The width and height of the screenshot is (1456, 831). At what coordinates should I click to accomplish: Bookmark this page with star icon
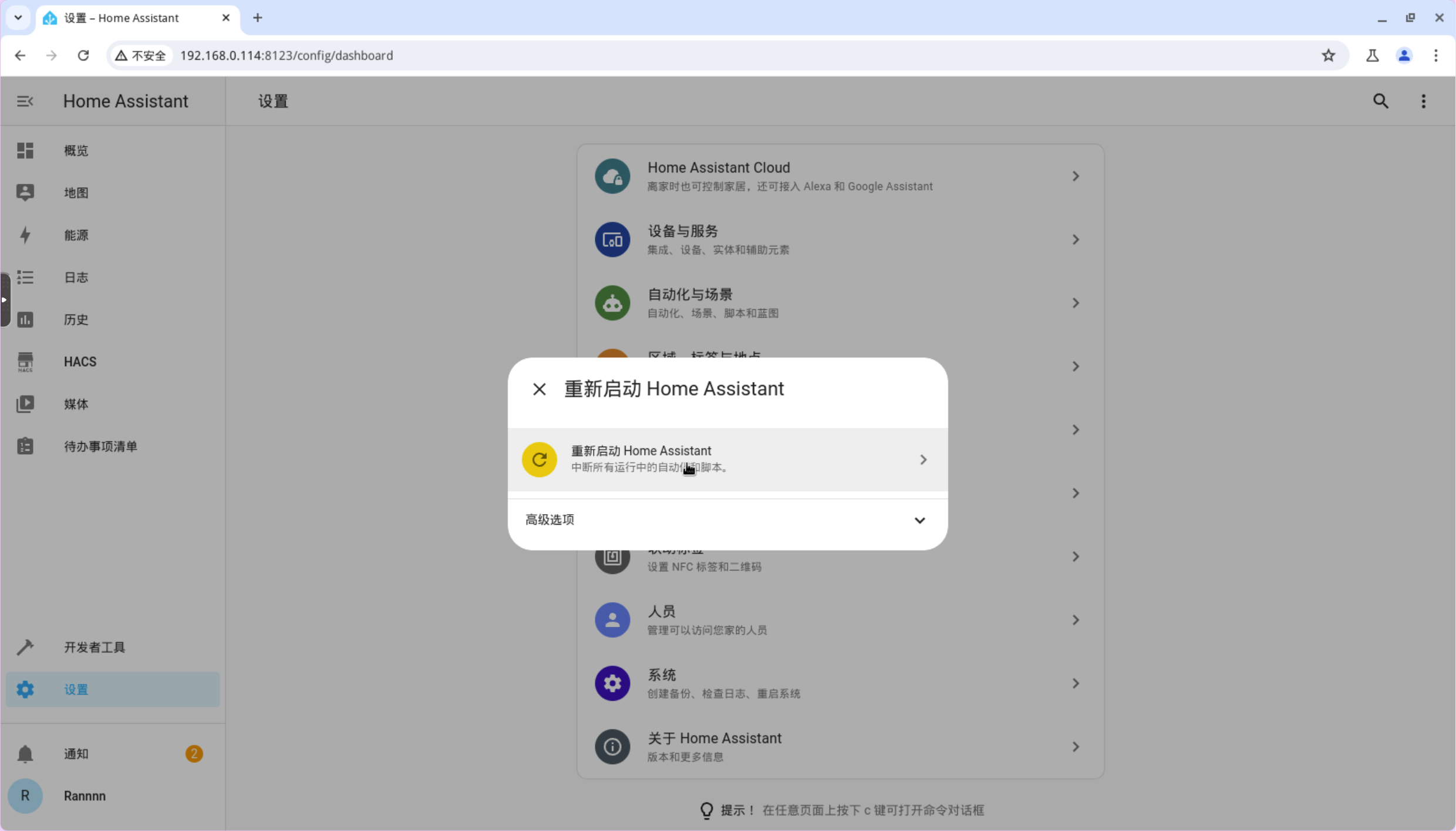(x=1328, y=55)
